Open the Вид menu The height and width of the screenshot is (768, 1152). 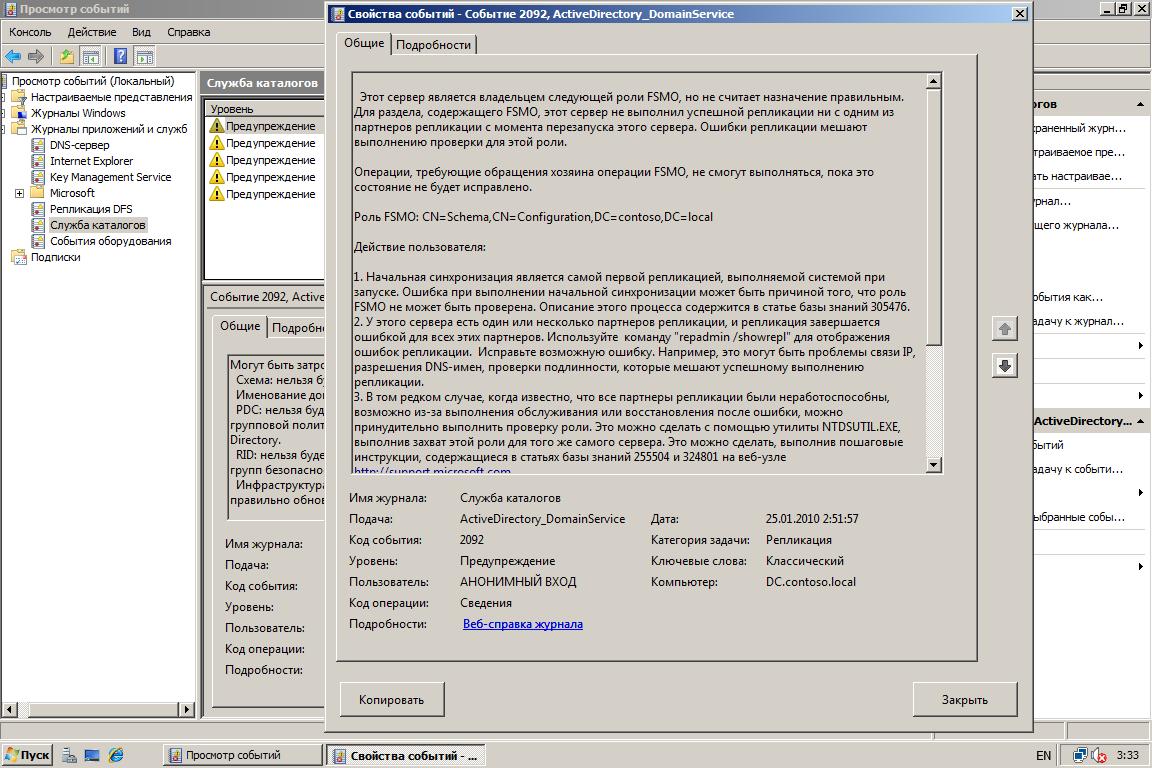pyautogui.click(x=141, y=32)
